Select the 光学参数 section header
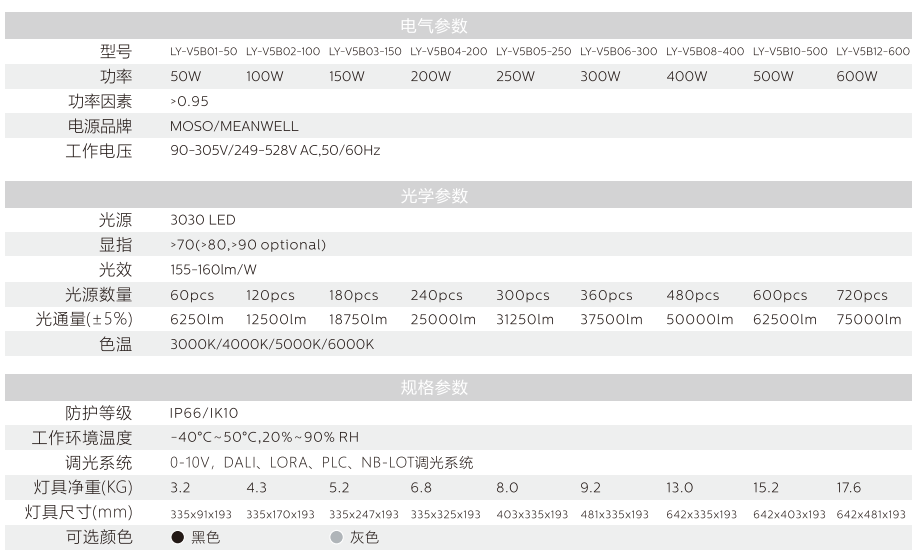This screenshot has height=554, width=921. [x=434, y=196]
